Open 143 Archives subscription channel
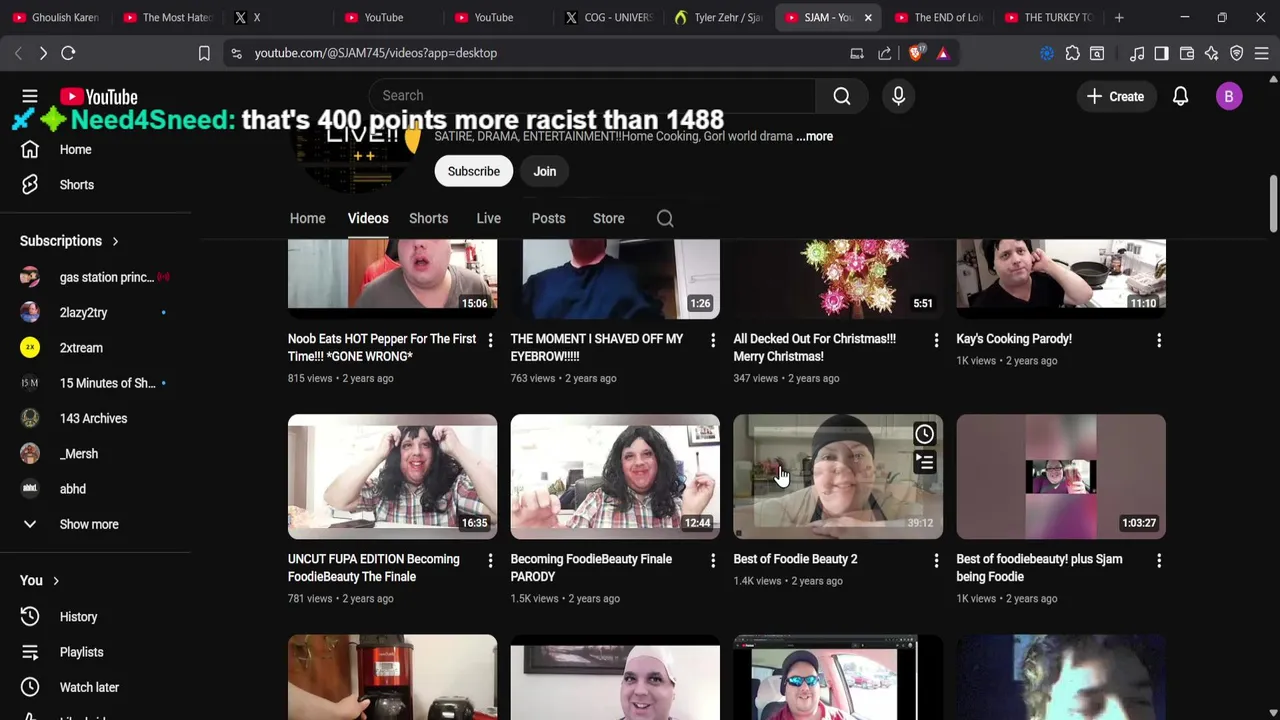 pyautogui.click(x=95, y=419)
